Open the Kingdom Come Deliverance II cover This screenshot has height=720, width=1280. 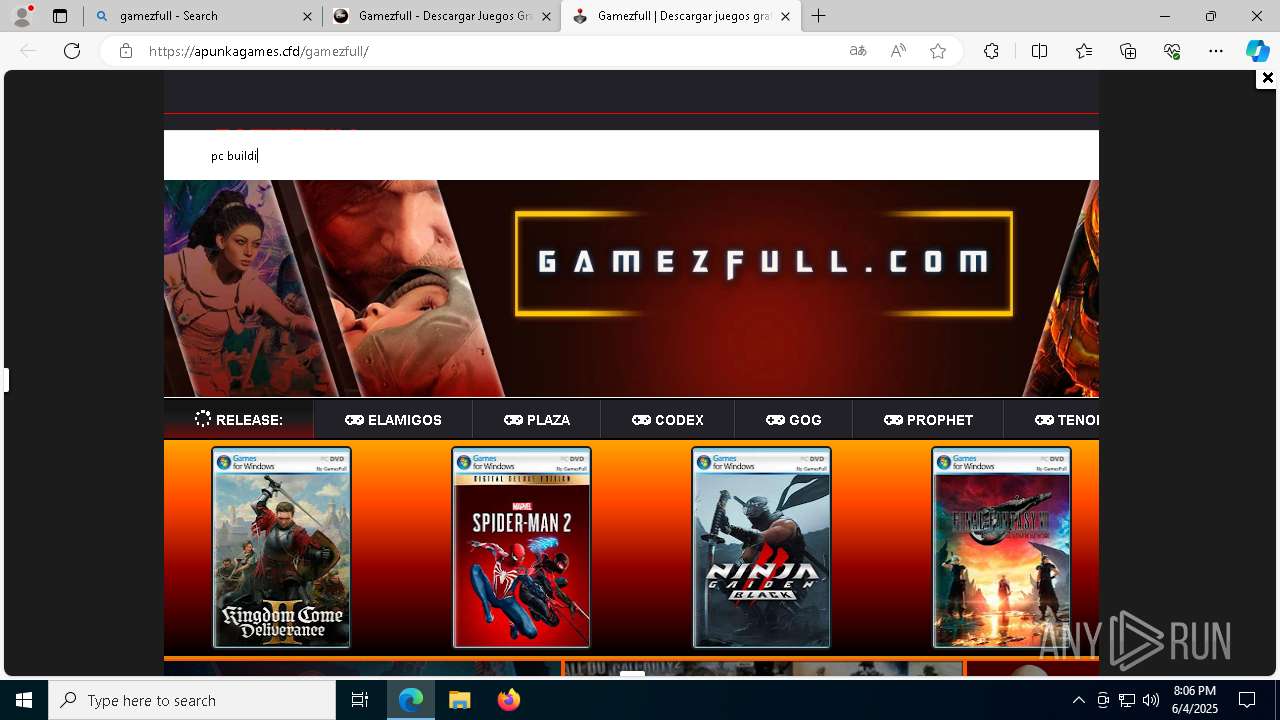coord(282,548)
